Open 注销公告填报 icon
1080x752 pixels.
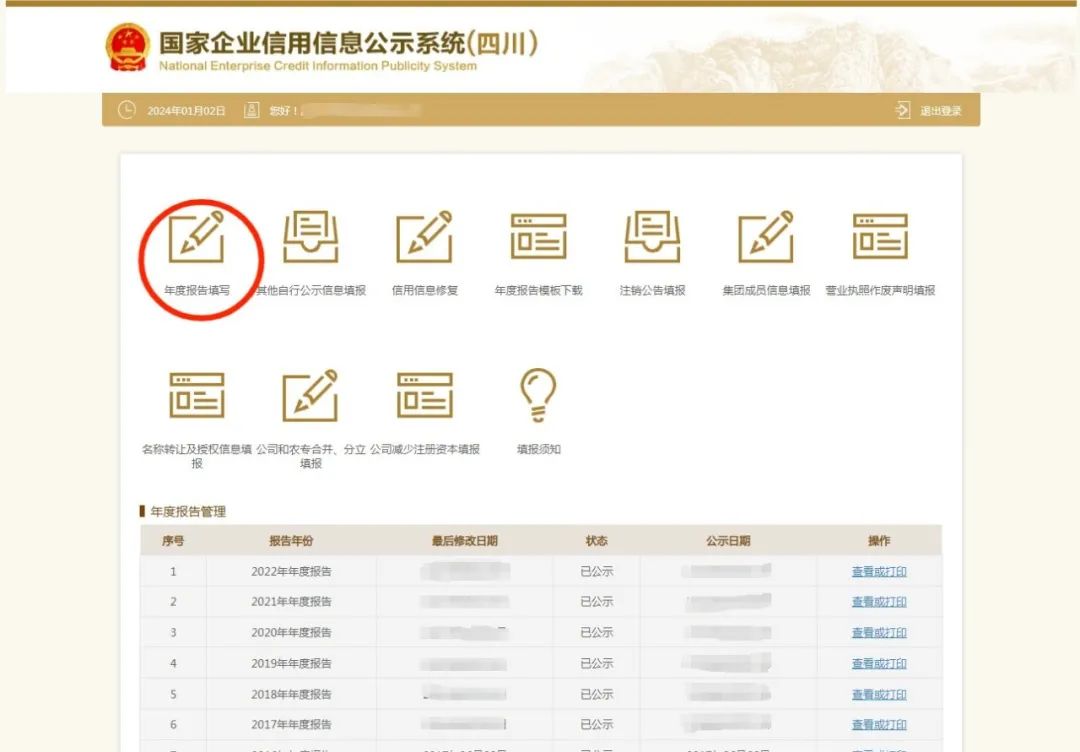click(x=652, y=239)
